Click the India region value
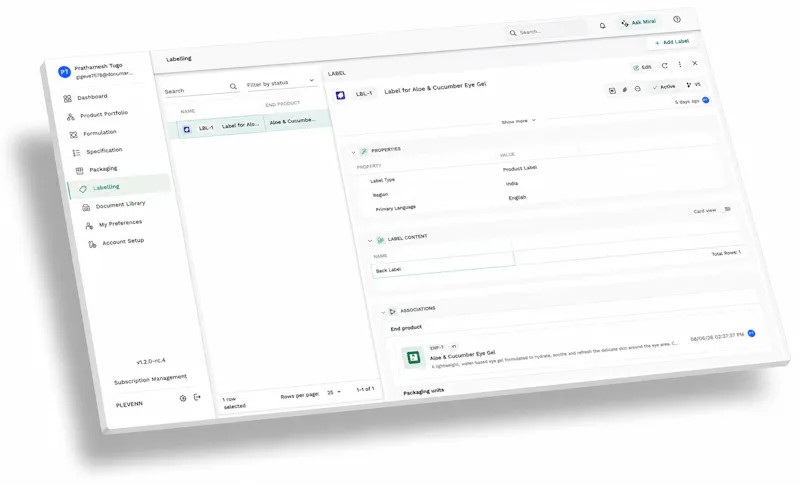 click(x=512, y=184)
